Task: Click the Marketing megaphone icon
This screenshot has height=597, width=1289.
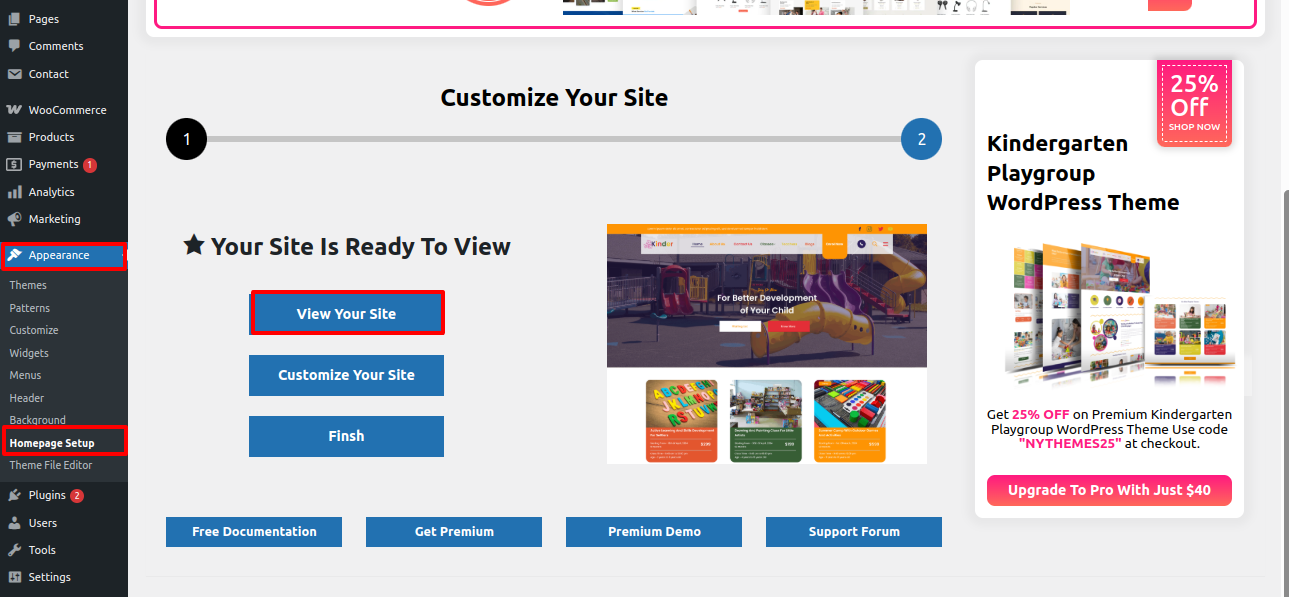Action: (14, 219)
